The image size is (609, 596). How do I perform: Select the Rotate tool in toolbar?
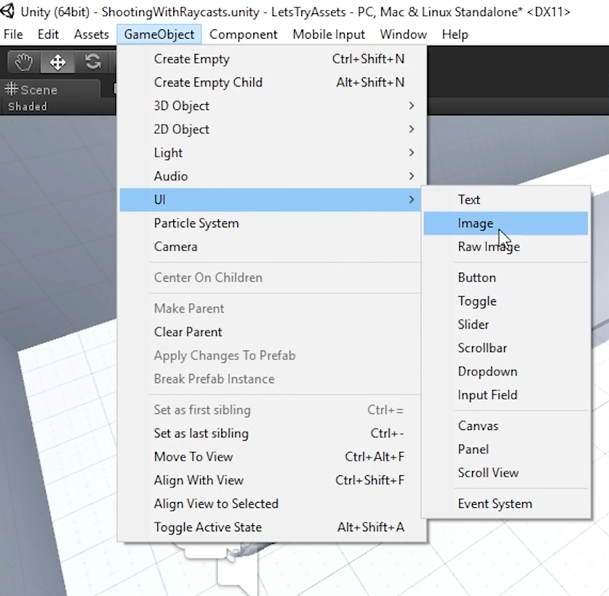pos(93,62)
